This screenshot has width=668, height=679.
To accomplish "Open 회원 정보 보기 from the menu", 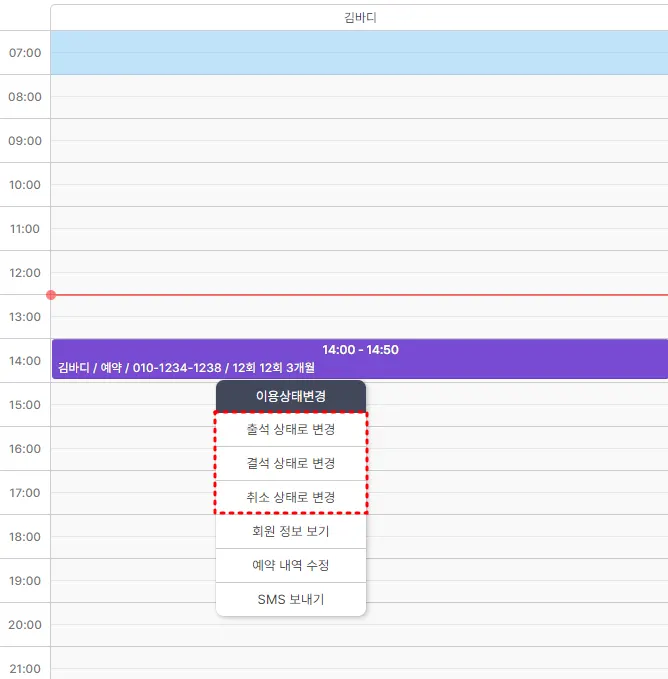I will (x=291, y=531).
